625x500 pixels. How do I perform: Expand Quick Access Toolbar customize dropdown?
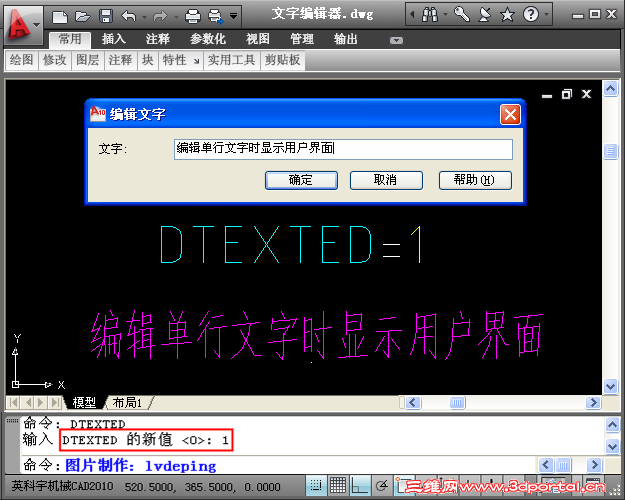coord(234,16)
